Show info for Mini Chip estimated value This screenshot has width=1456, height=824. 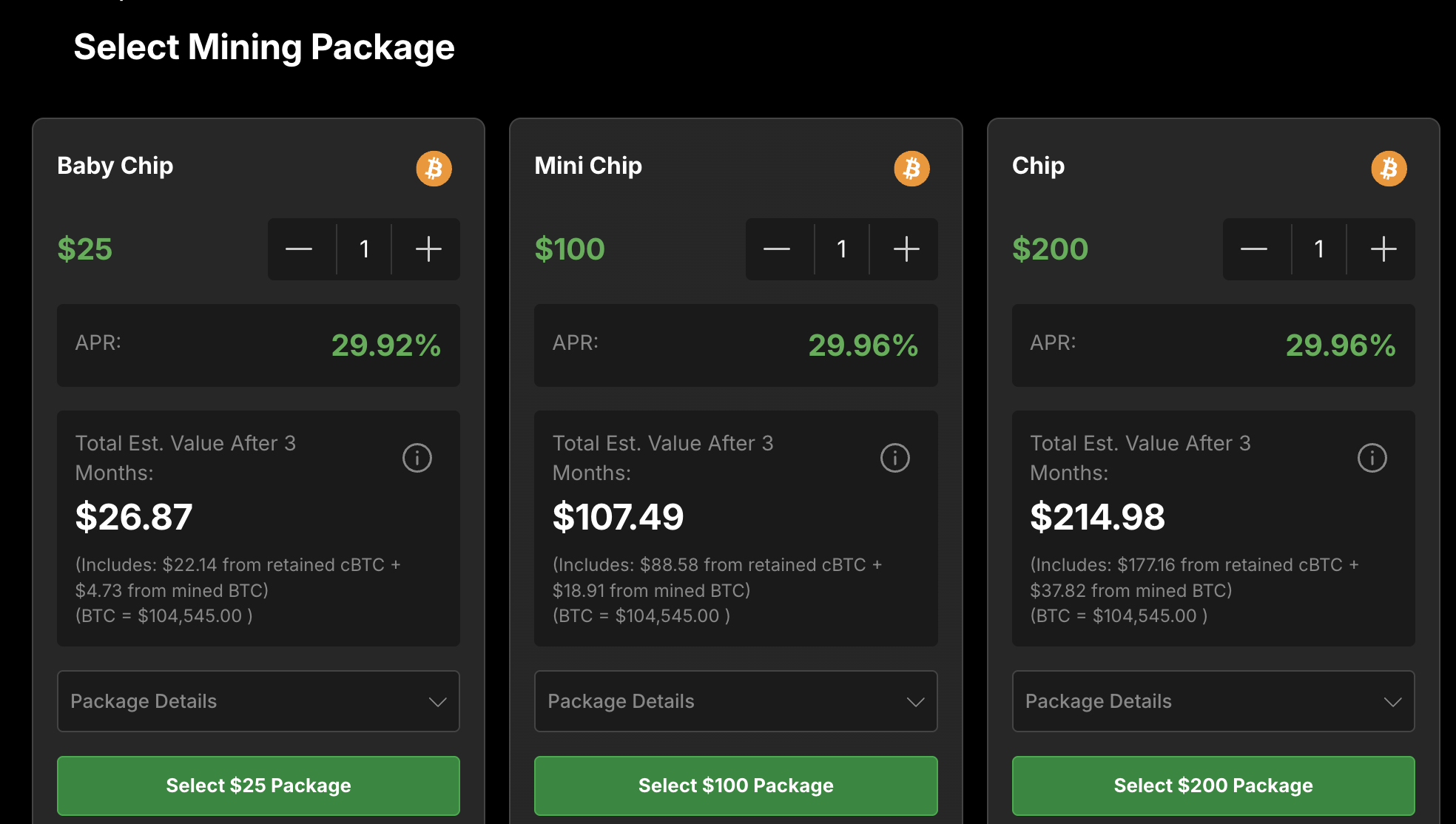(x=894, y=458)
